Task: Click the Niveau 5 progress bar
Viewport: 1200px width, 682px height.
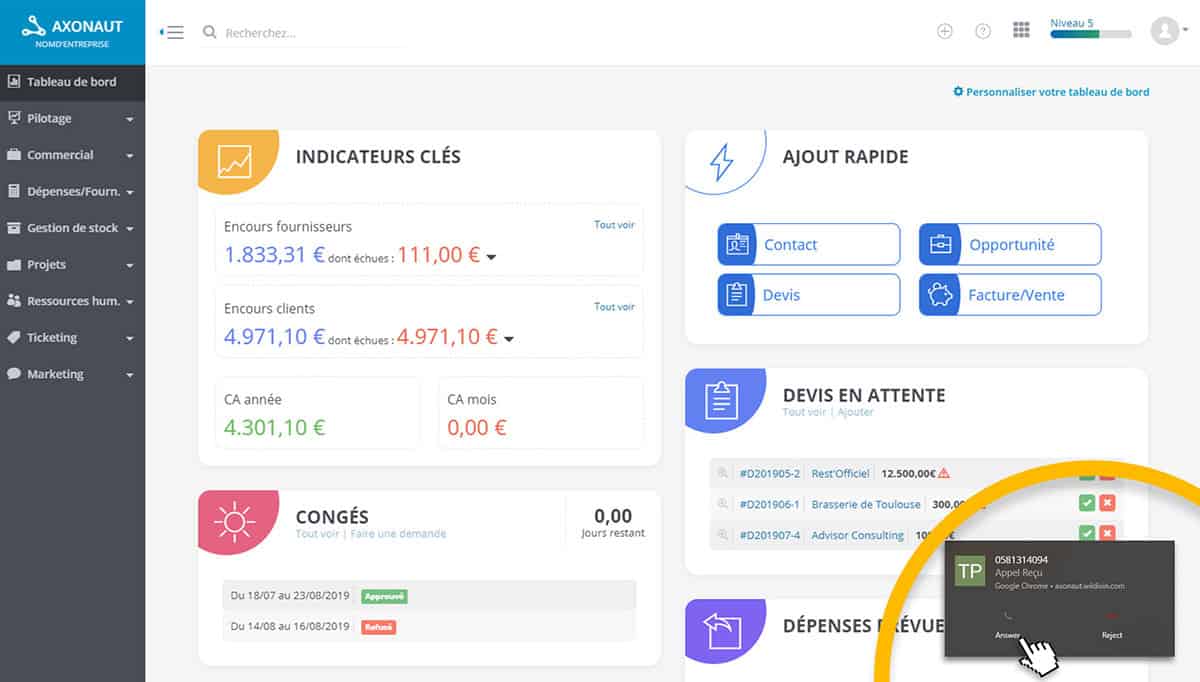Action: coord(1090,34)
